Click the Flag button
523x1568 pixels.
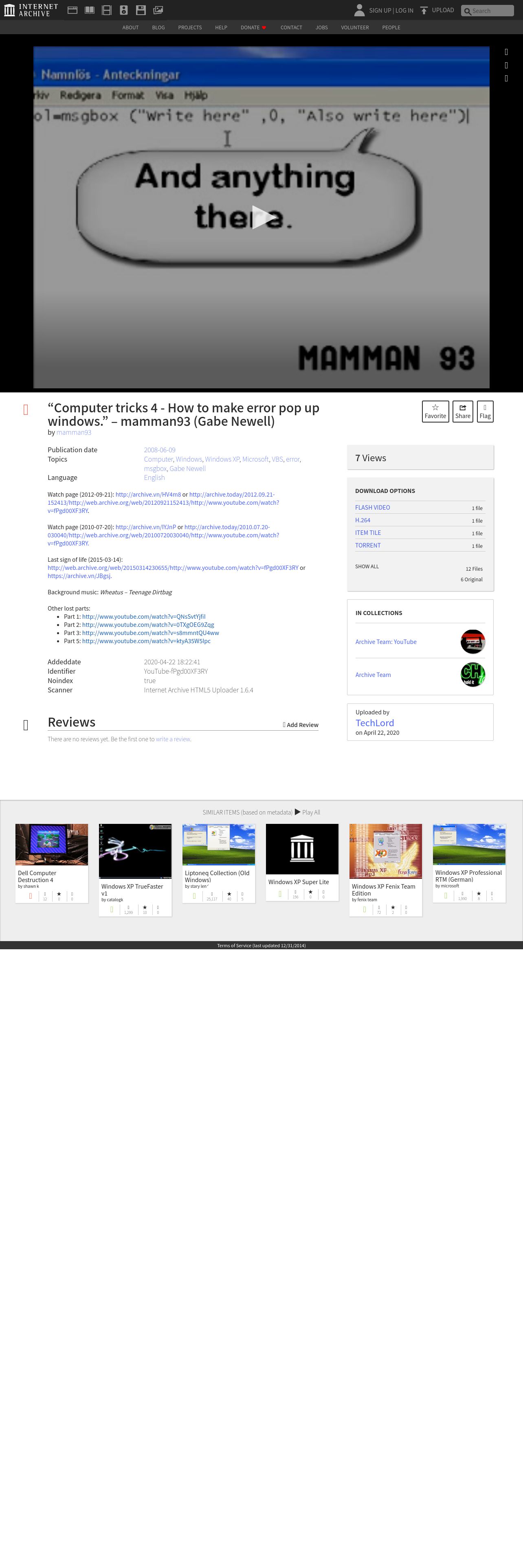point(485,412)
